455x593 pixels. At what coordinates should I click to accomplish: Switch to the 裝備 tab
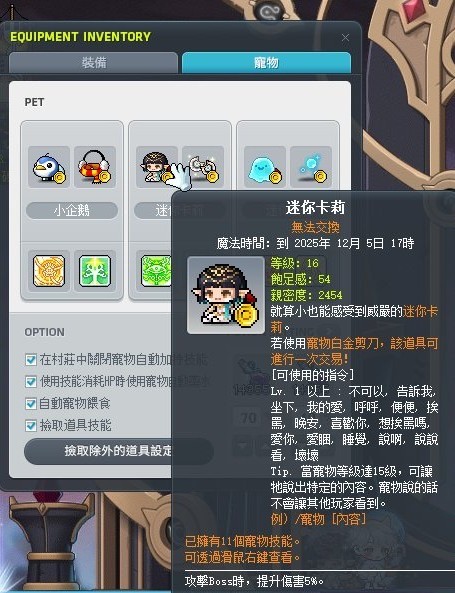(93, 62)
